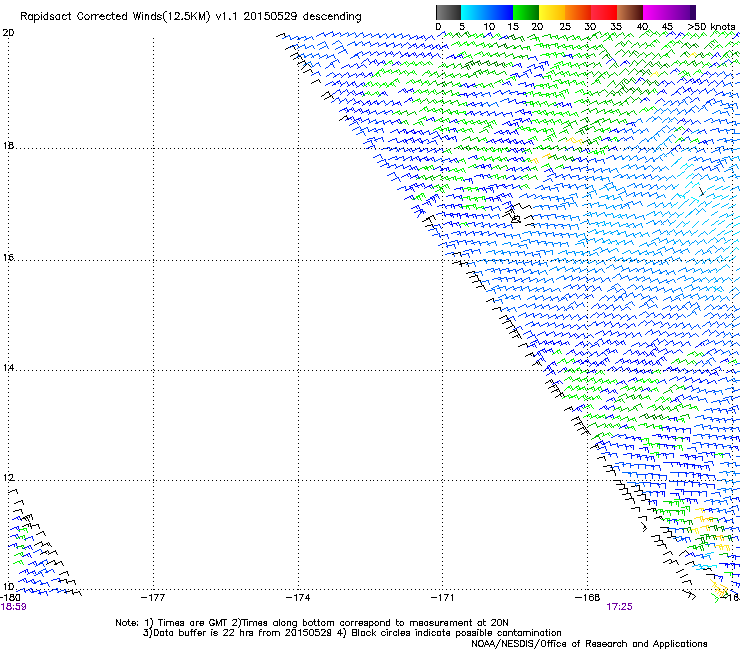Viewport: 740px width, 650px height.
Task: Click the longitude label '-174'
Action: pos(298,598)
